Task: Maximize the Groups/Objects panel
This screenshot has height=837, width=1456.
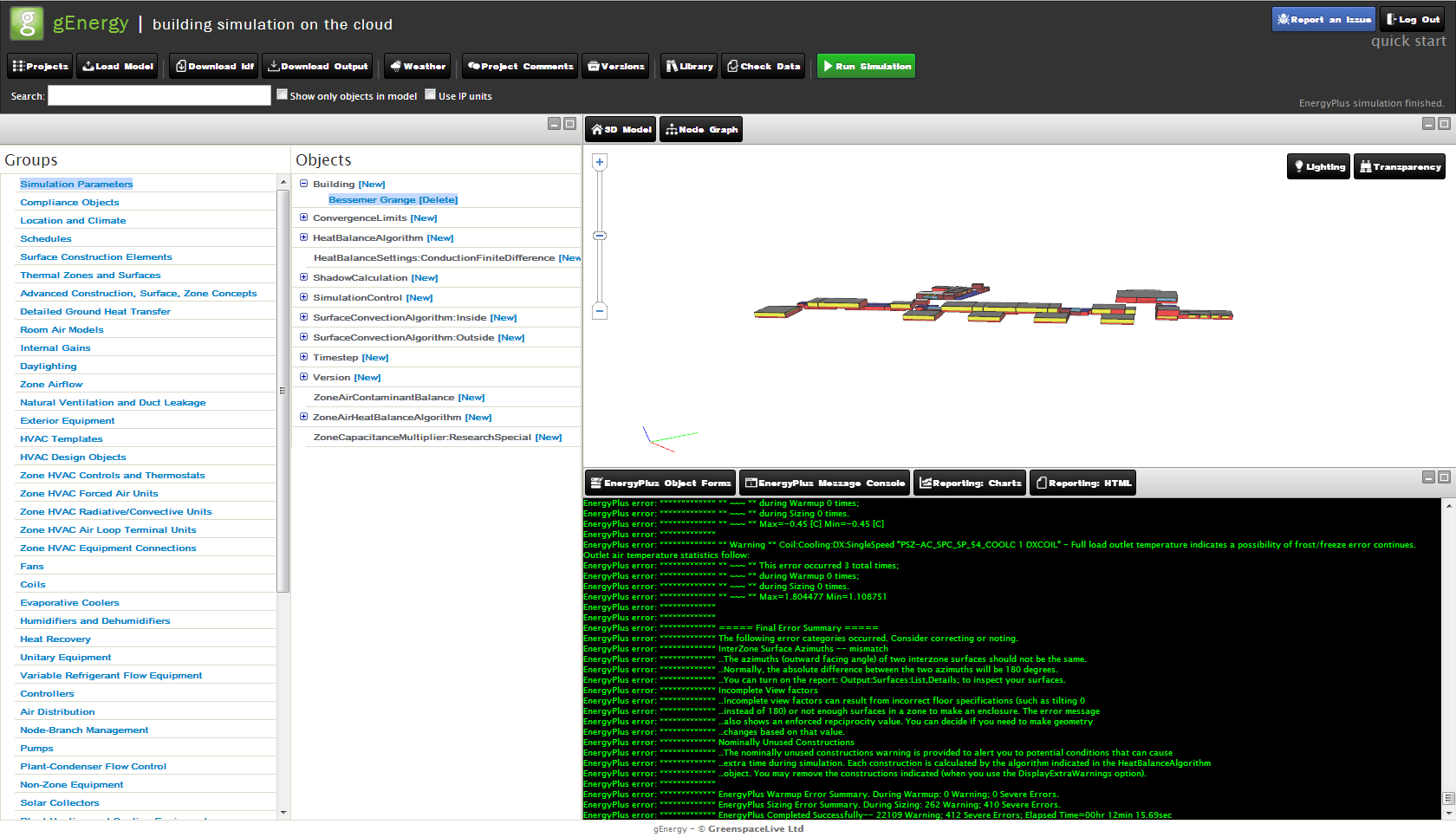Action: pyautogui.click(x=569, y=124)
